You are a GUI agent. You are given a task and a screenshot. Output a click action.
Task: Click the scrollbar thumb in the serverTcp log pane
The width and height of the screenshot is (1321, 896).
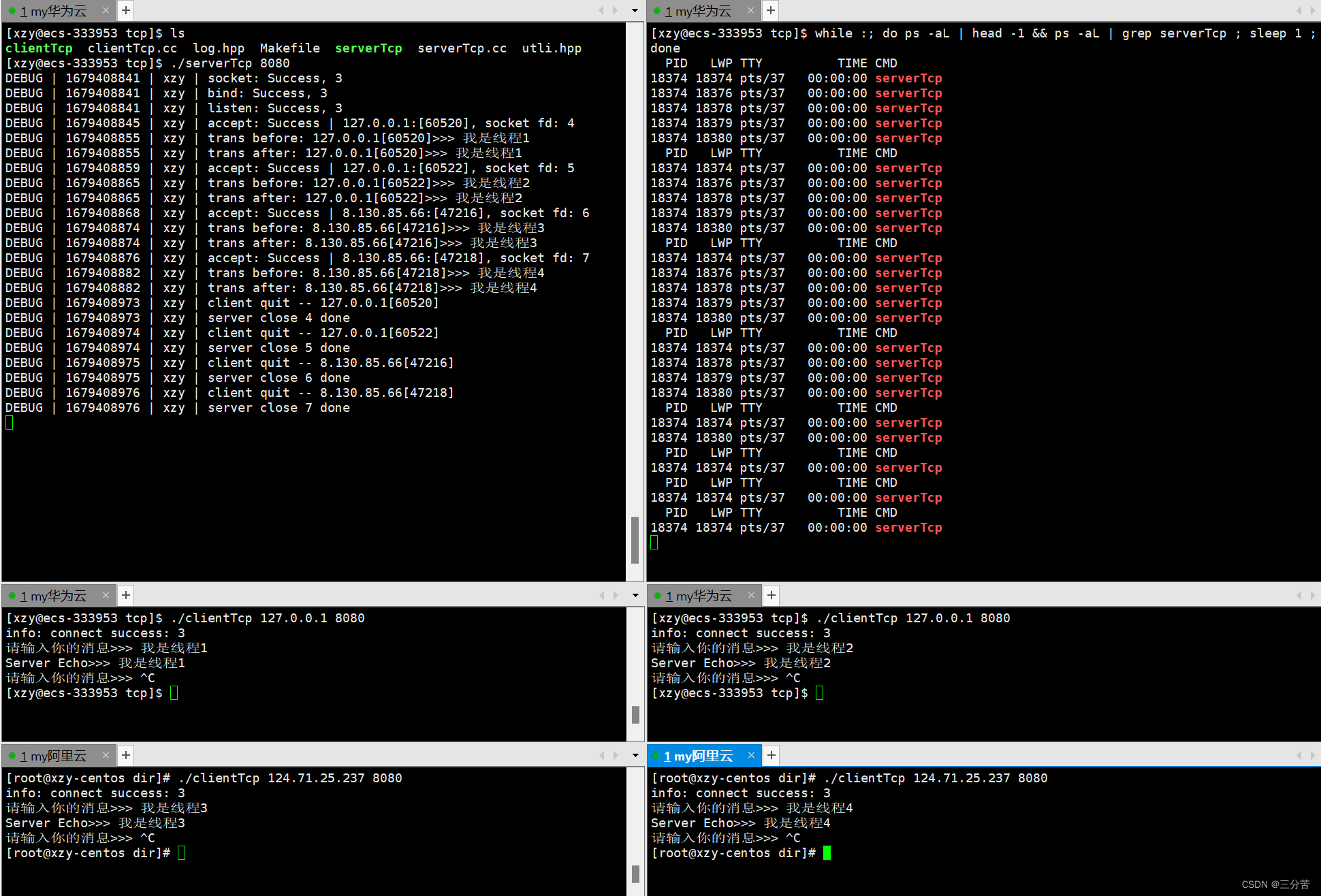(x=635, y=540)
